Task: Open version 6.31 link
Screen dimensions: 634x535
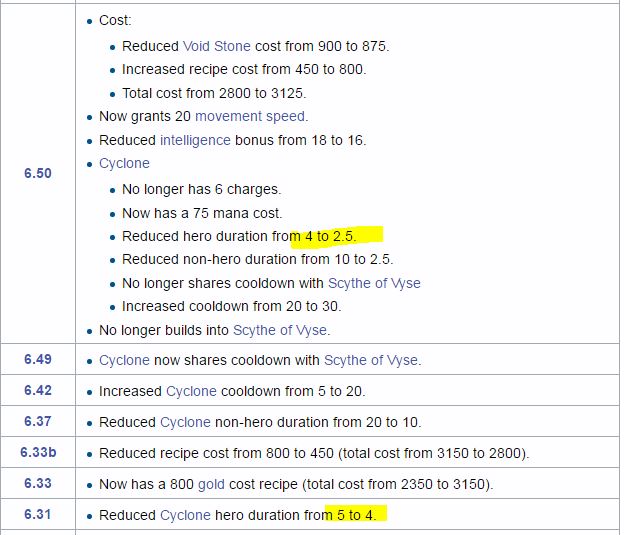Action: (x=38, y=514)
